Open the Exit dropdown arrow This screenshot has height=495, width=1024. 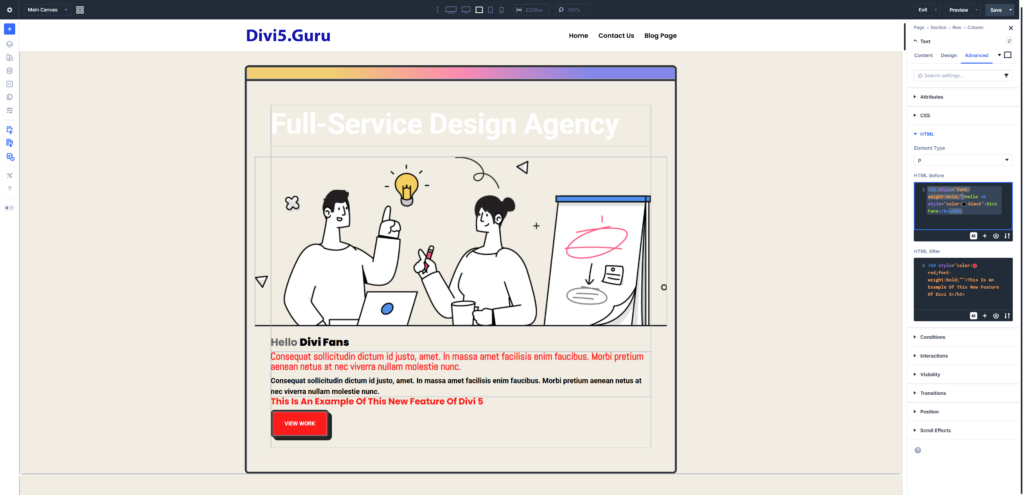click(x=936, y=10)
